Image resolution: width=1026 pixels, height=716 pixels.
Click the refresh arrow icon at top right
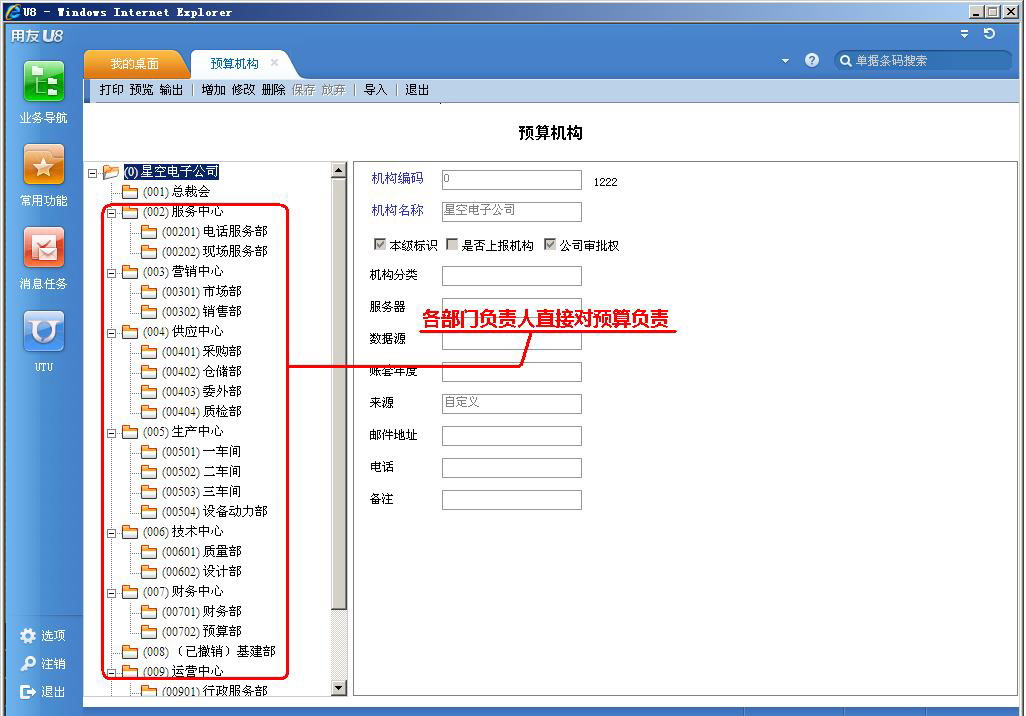coord(989,33)
